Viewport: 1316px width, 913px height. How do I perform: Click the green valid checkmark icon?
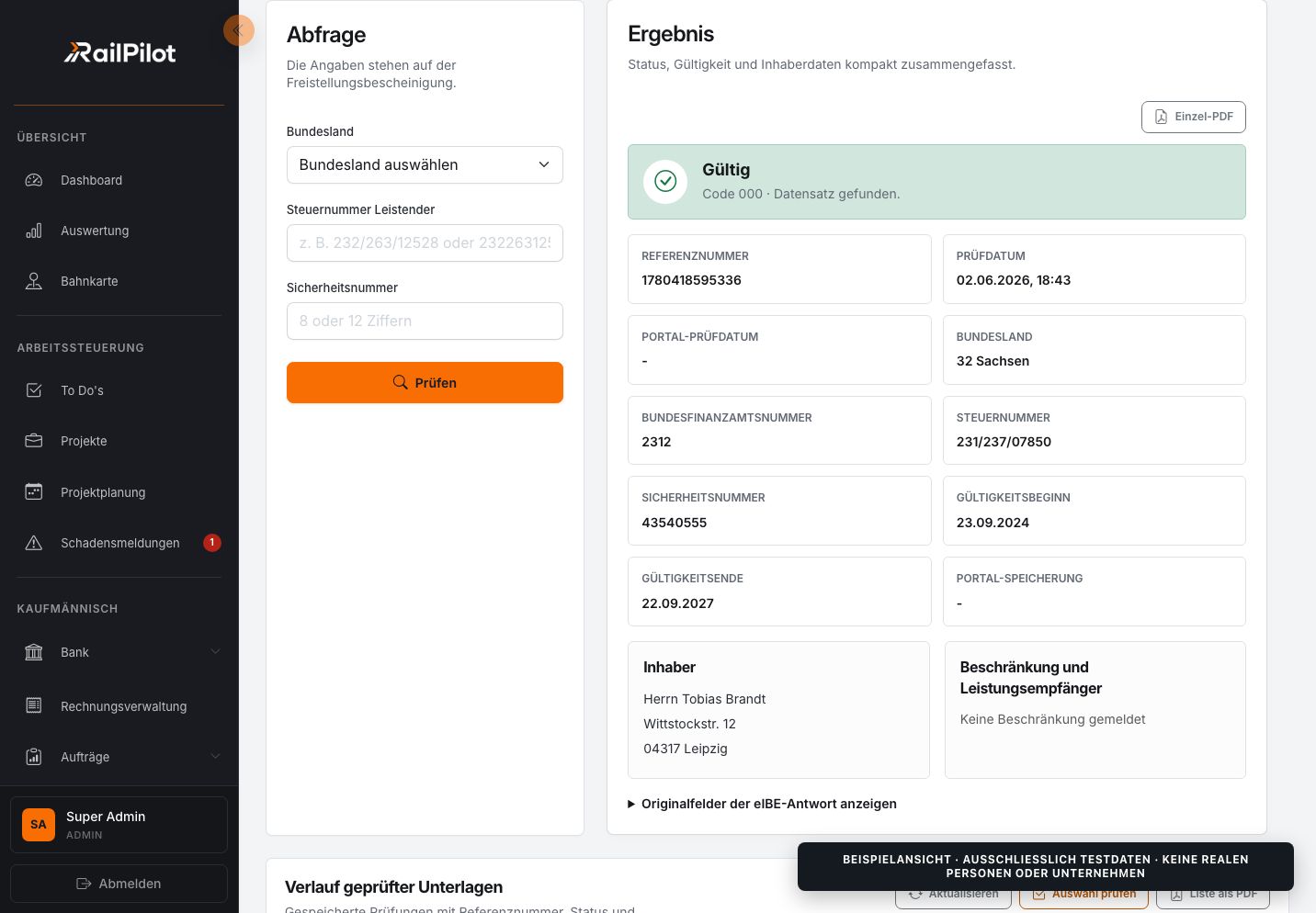coord(665,181)
